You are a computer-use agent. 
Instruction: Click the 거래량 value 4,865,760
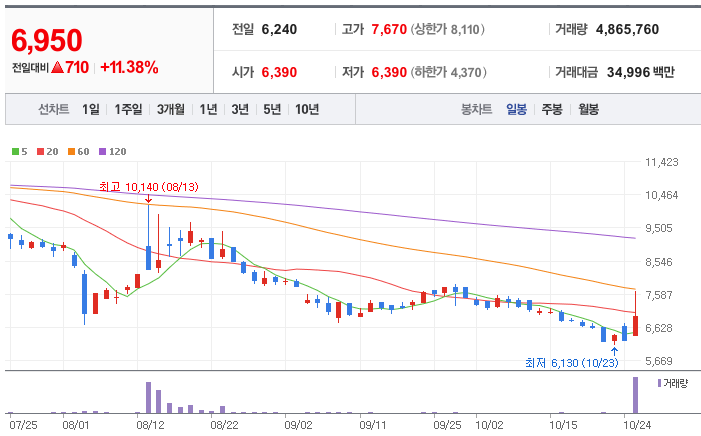coord(627,30)
